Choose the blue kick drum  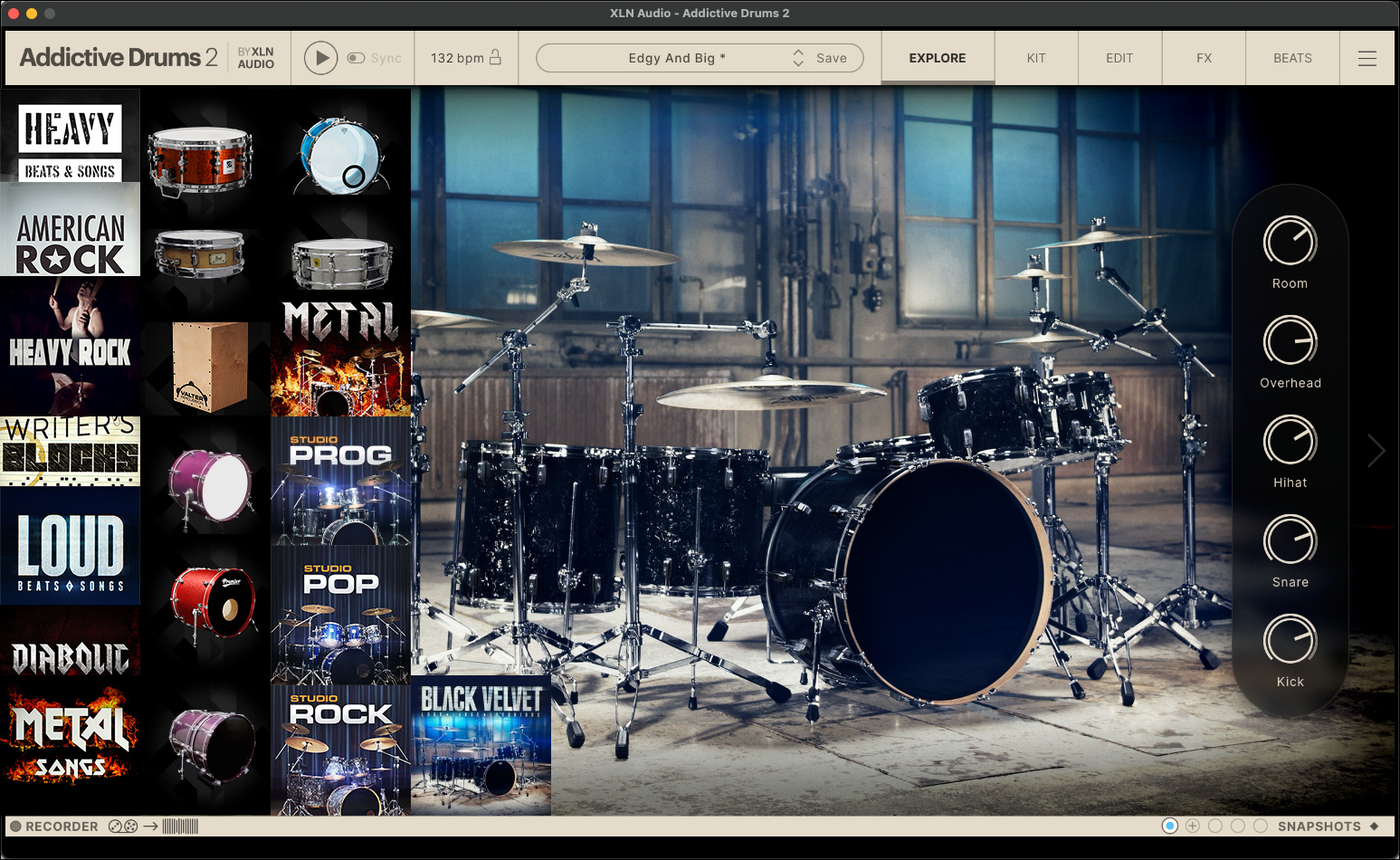[341, 156]
